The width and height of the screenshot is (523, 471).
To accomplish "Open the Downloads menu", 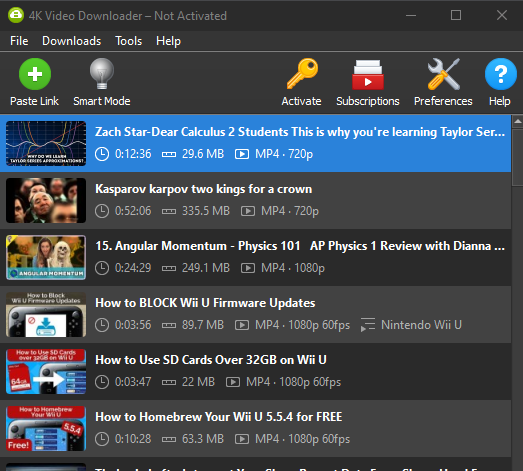I will [x=71, y=41].
